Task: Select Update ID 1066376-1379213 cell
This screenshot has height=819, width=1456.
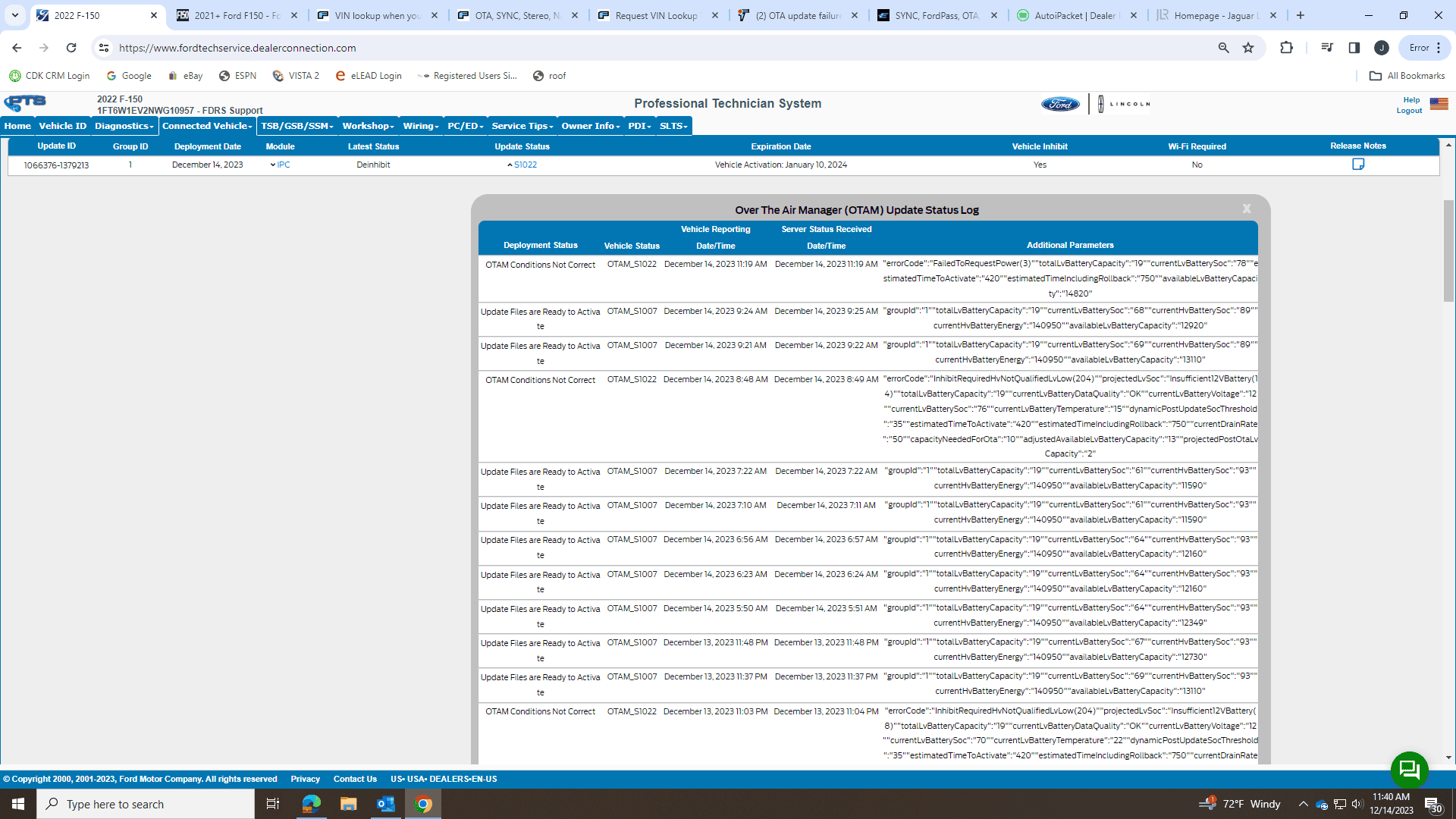Action: pyautogui.click(x=56, y=165)
